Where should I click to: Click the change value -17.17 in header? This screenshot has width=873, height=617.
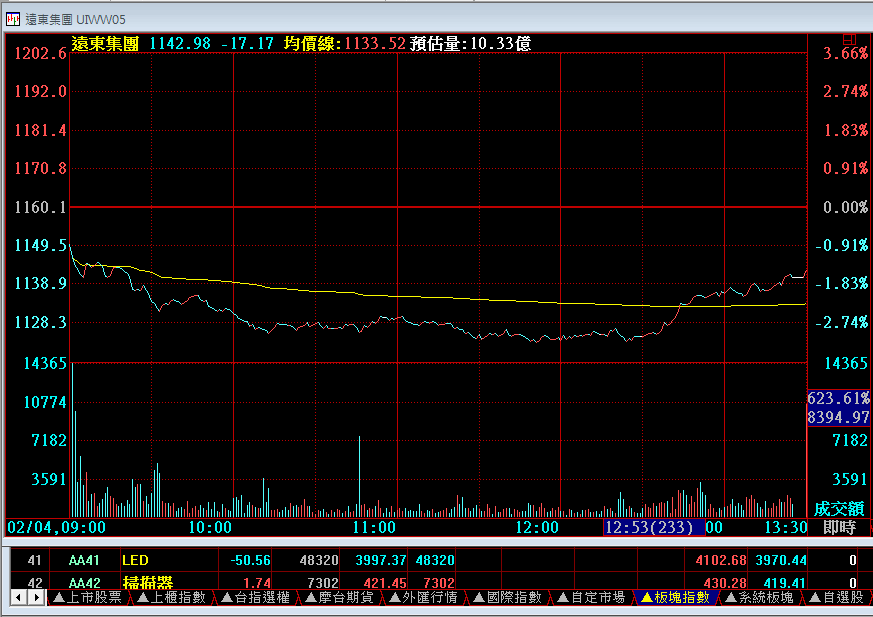[247, 43]
